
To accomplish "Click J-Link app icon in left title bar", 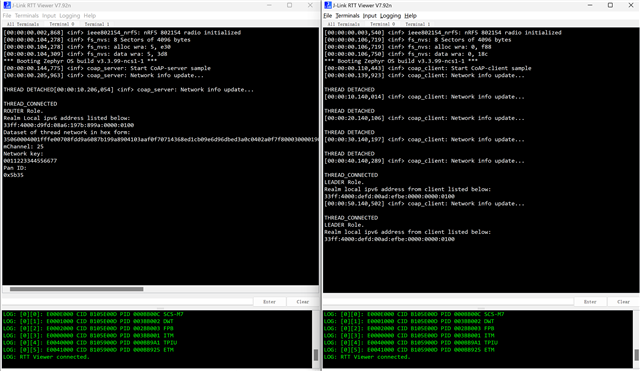I will 7,5.
